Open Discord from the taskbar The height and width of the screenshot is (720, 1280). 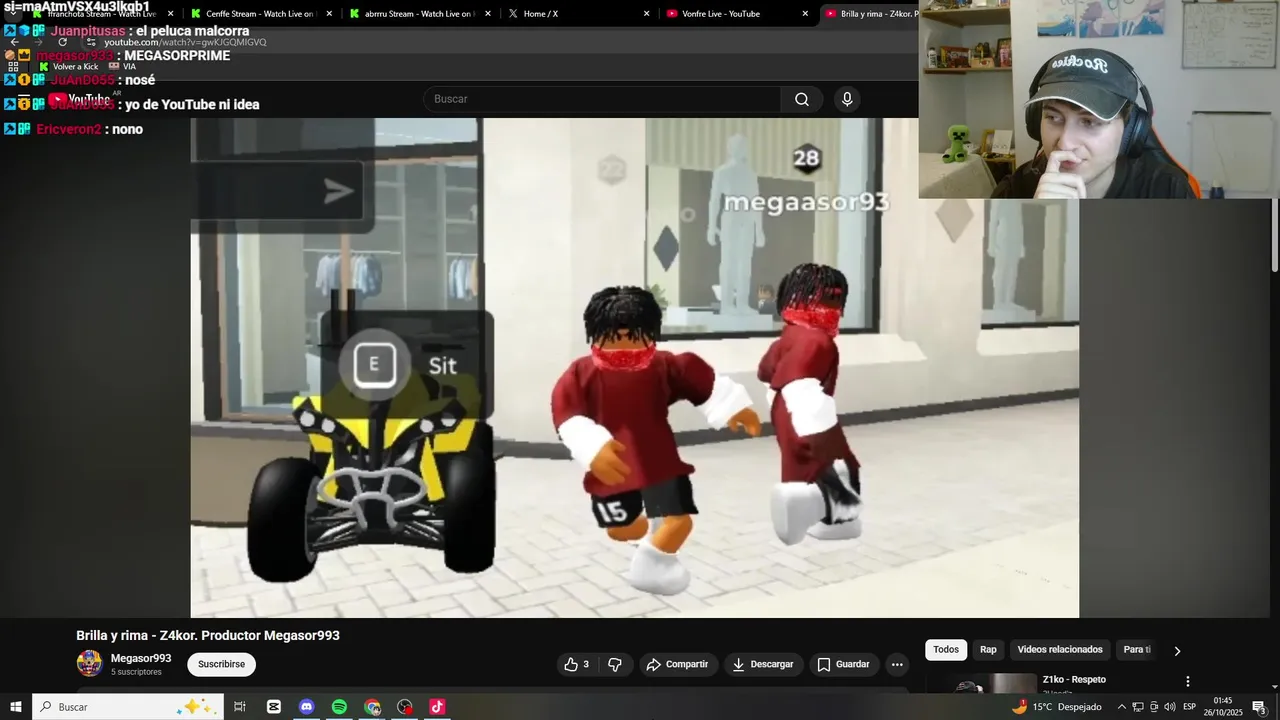[306, 707]
